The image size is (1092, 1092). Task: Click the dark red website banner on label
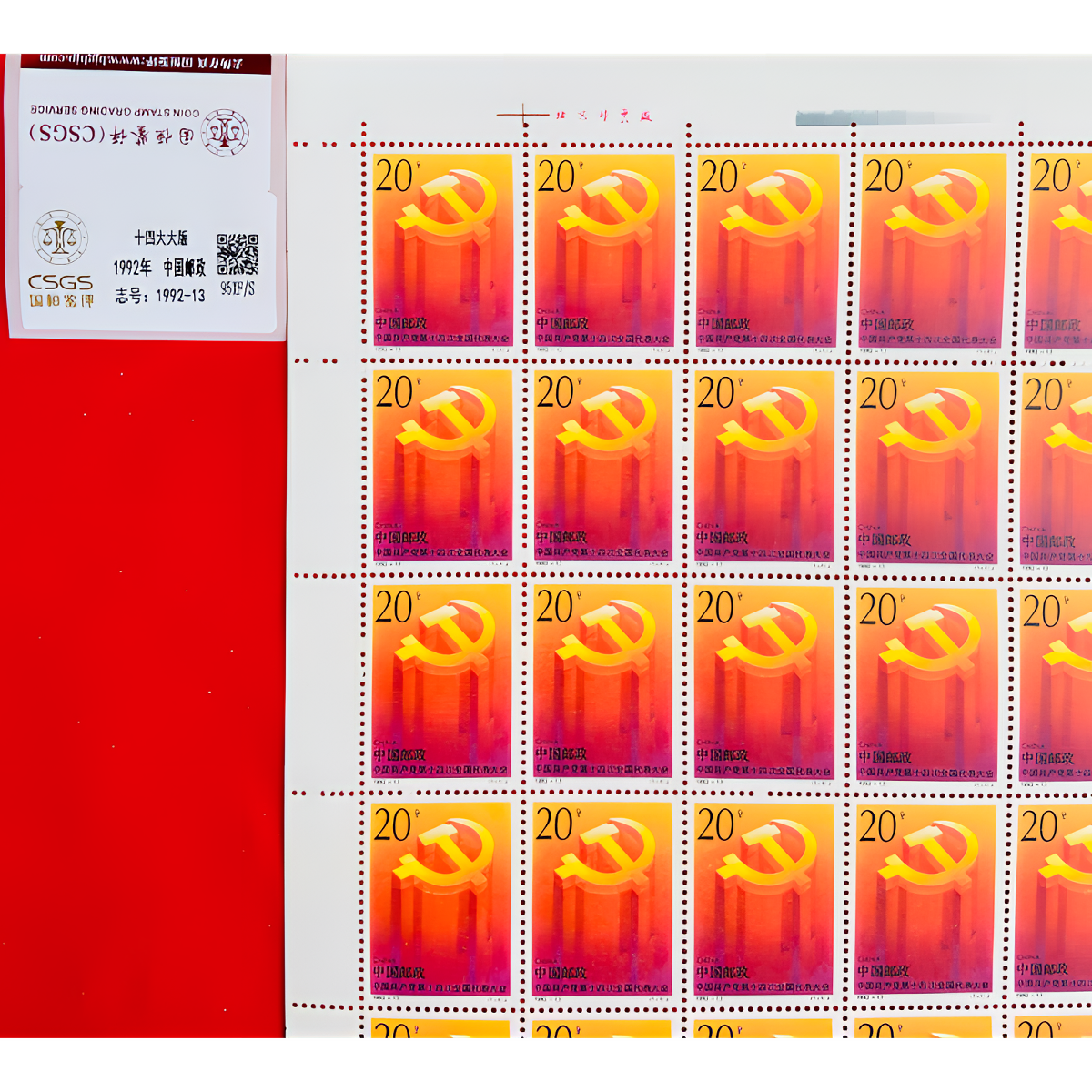point(146,62)
